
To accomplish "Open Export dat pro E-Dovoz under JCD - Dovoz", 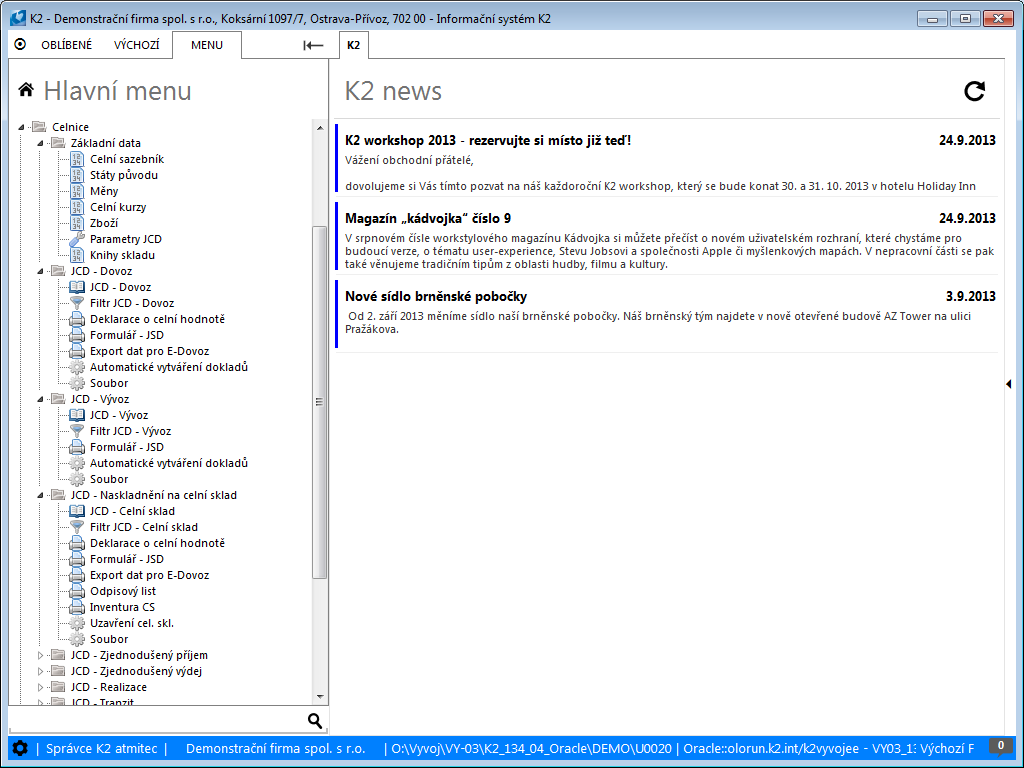I will pyautogui.click(x=150, y=351).
